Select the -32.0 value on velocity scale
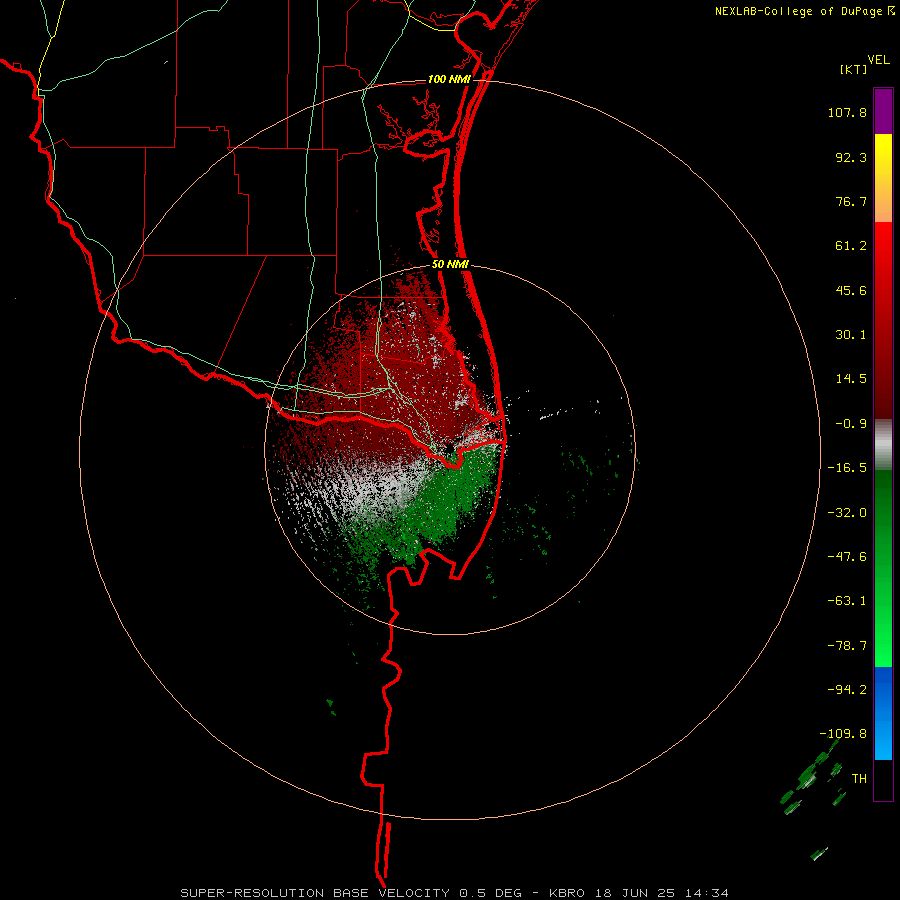This screenshot has height=900, width=900. click(847, 513)
